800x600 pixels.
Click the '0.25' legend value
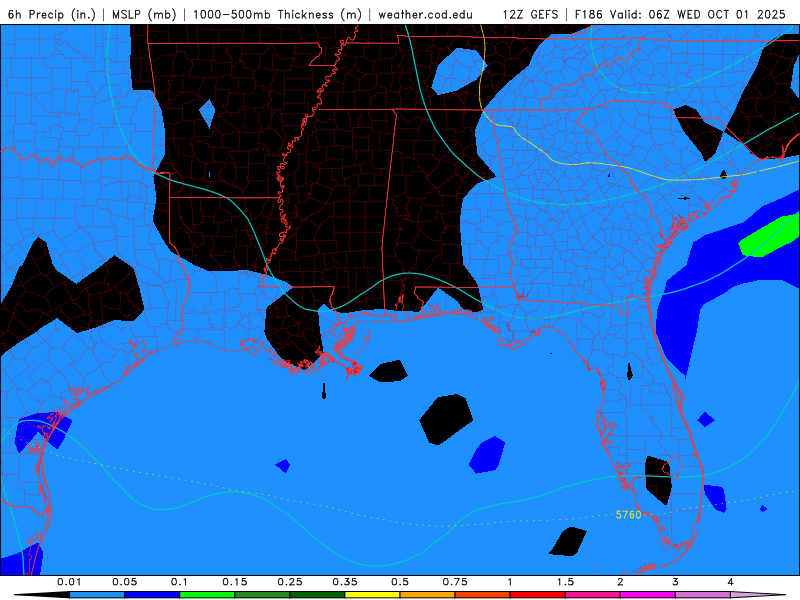point(290,582)
